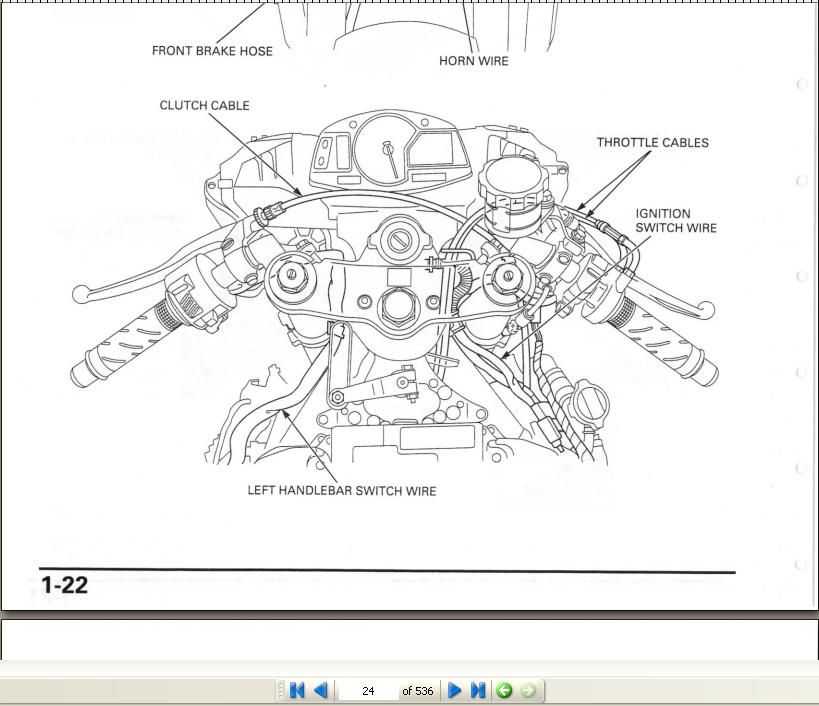
Task: Click the HORN WIRE label
Action: [x=473, y=61]
